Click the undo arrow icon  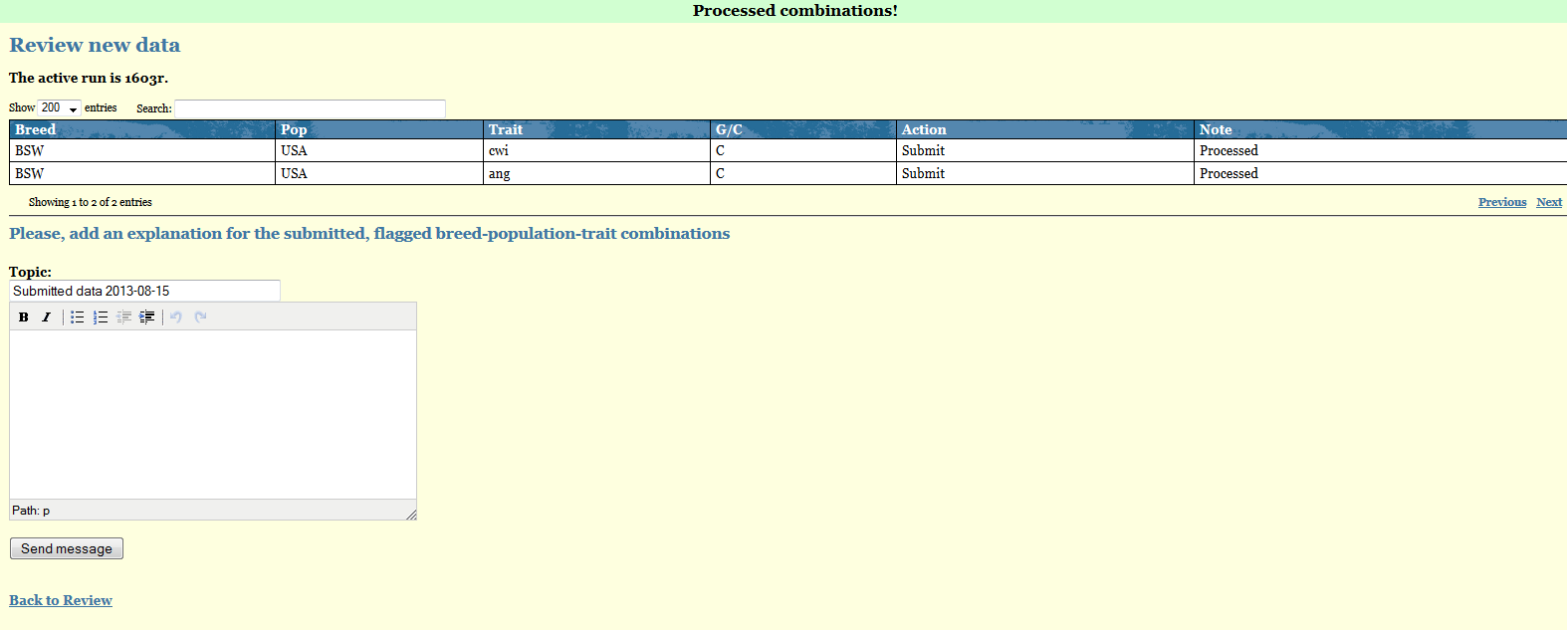(176, 317)
